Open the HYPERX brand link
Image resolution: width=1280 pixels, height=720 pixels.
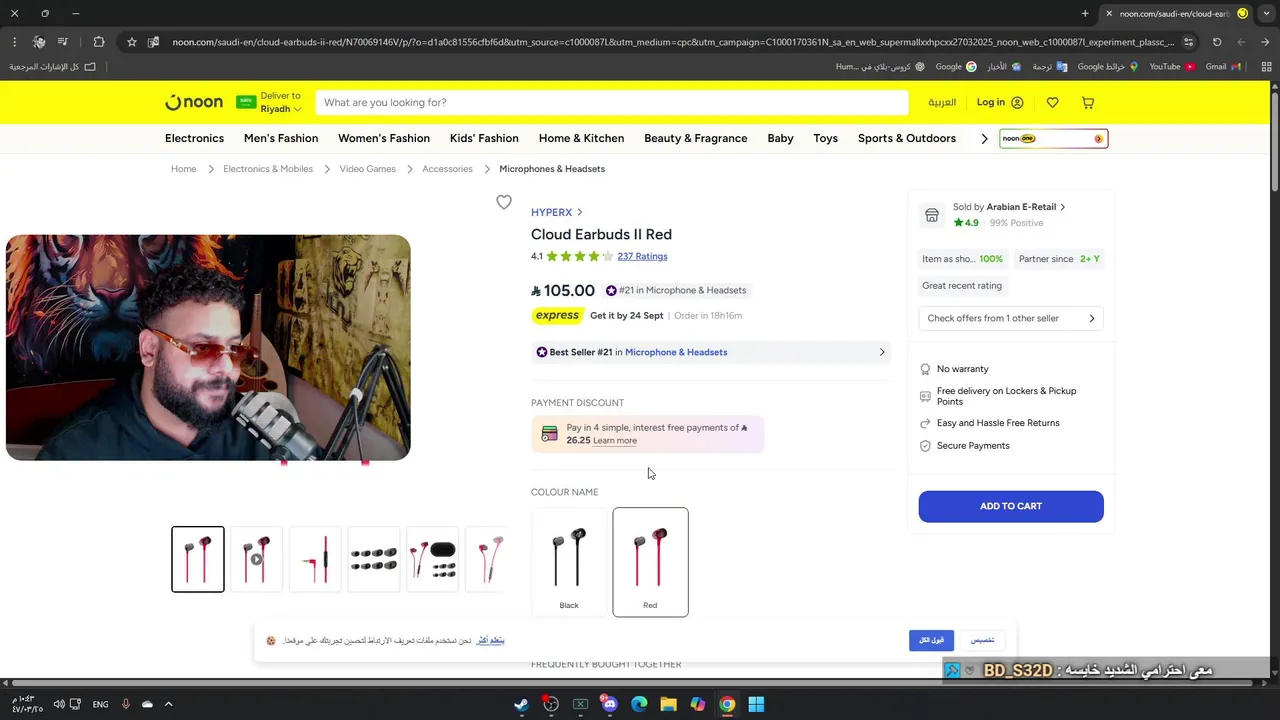[556, 212]
